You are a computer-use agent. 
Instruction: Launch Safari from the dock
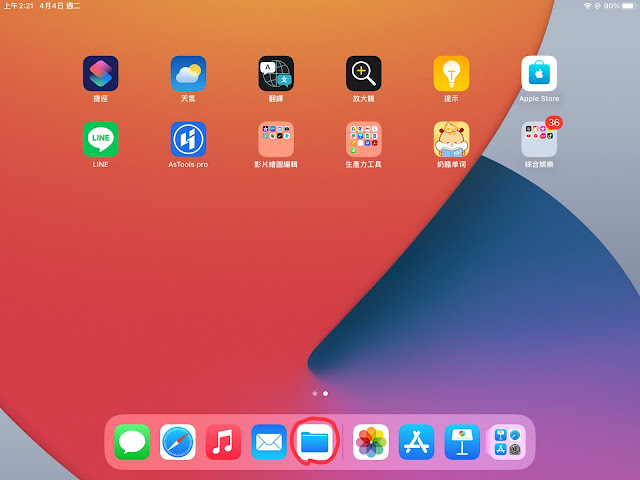(178, 442)
